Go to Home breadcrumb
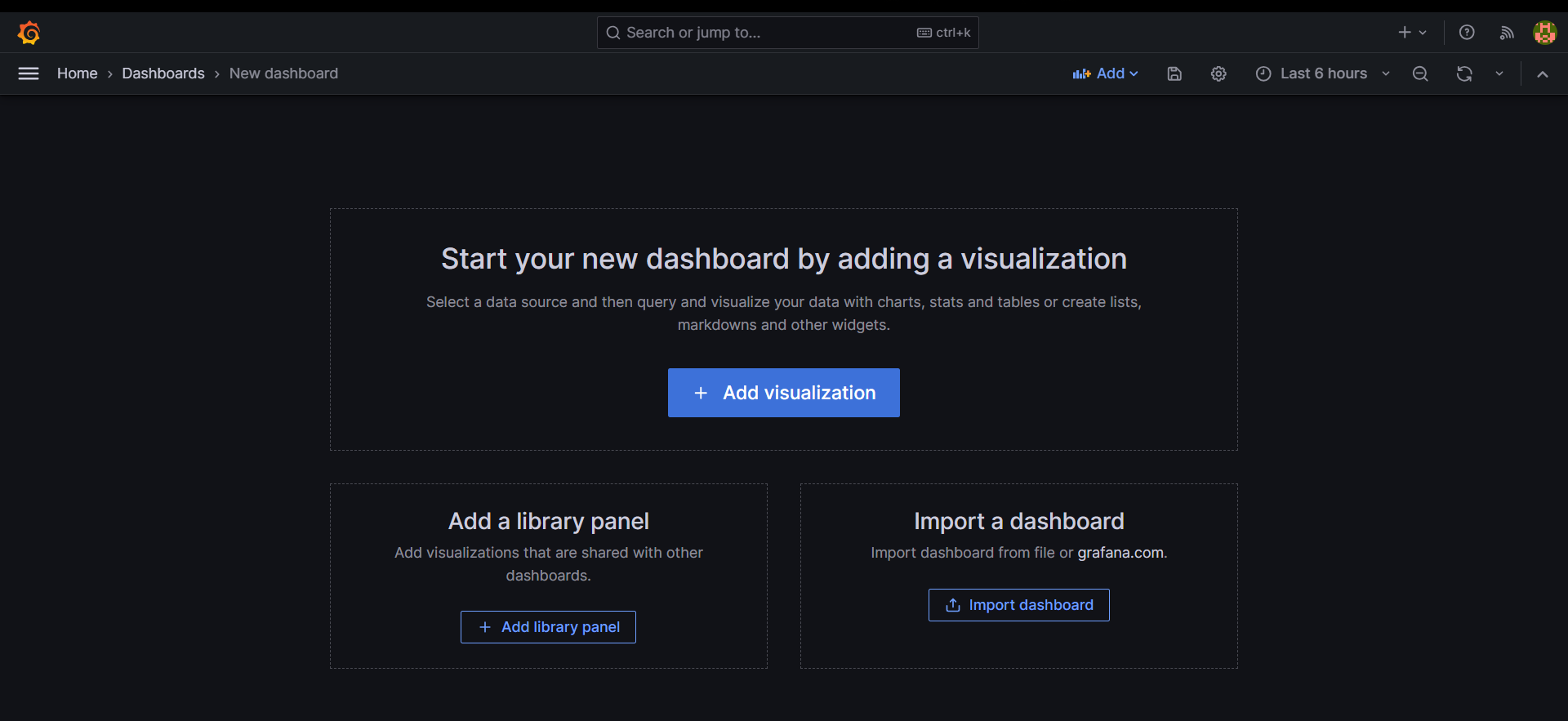This screenshot has width=1568, height=721. click(78, 73)
